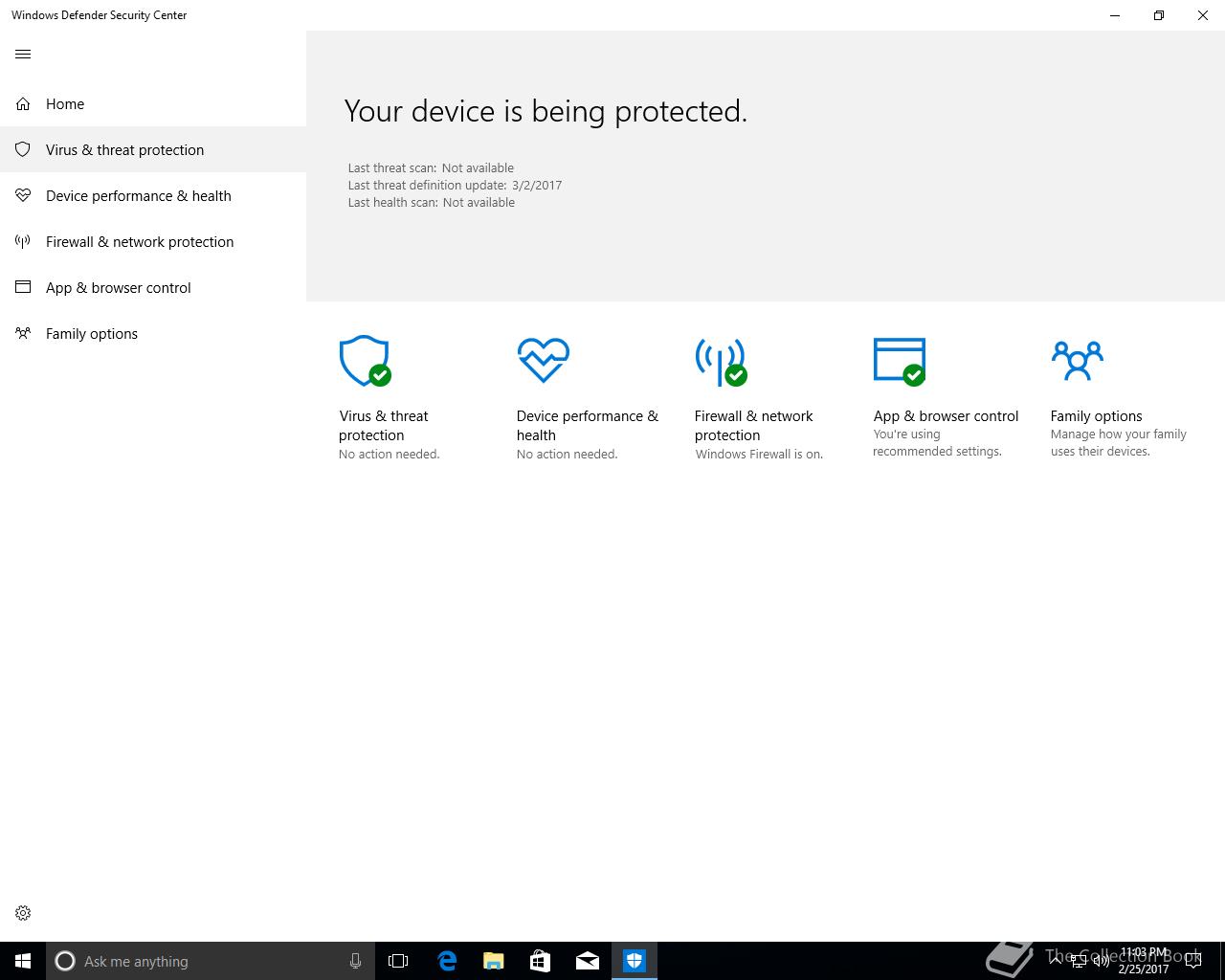Screen dimensions: 1225x980
Task: Click 'Your device is being protected.' heading
Action: tap(546, 111)
